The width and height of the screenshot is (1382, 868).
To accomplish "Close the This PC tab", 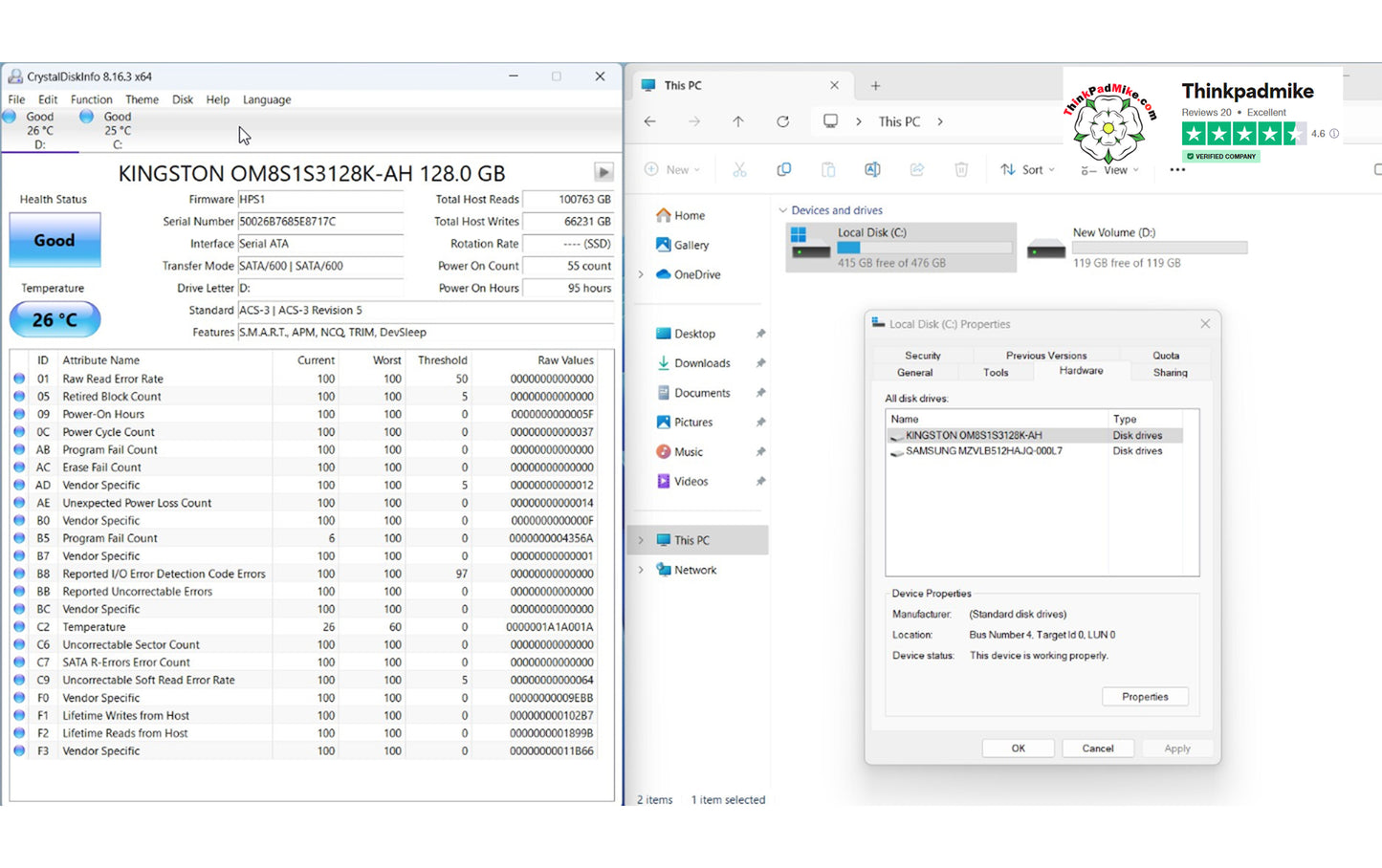I will (834, 85).
